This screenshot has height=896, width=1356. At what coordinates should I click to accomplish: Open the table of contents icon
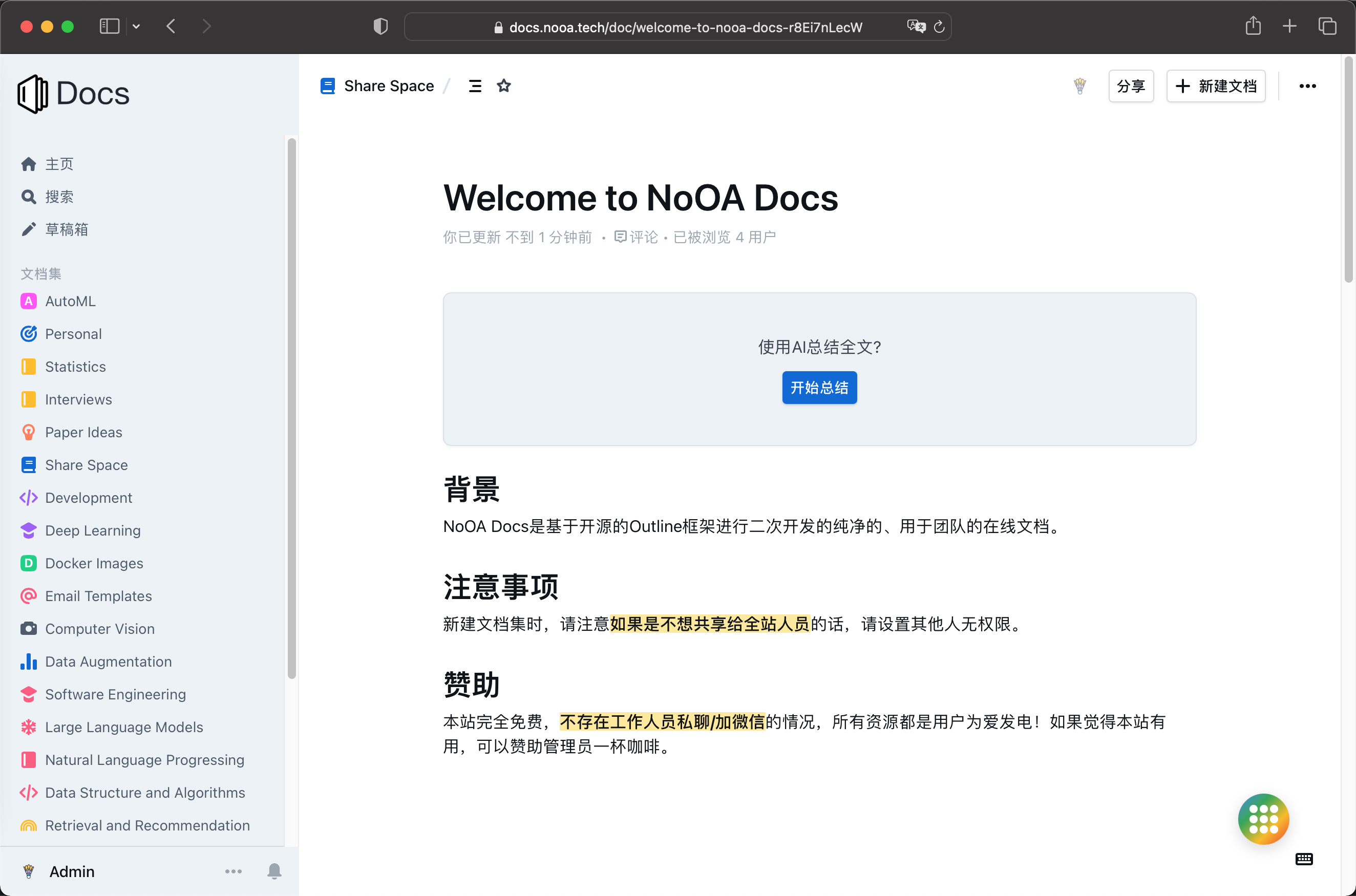(475, 86)
